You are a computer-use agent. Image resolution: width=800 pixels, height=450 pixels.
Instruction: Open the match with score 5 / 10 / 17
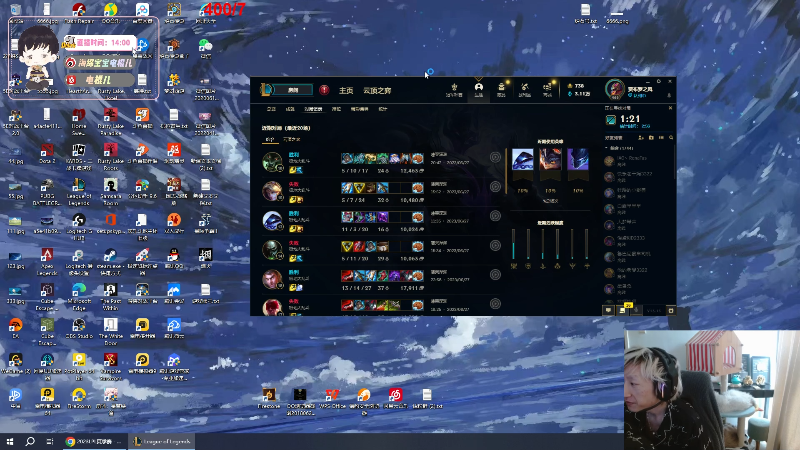[382, 162]
